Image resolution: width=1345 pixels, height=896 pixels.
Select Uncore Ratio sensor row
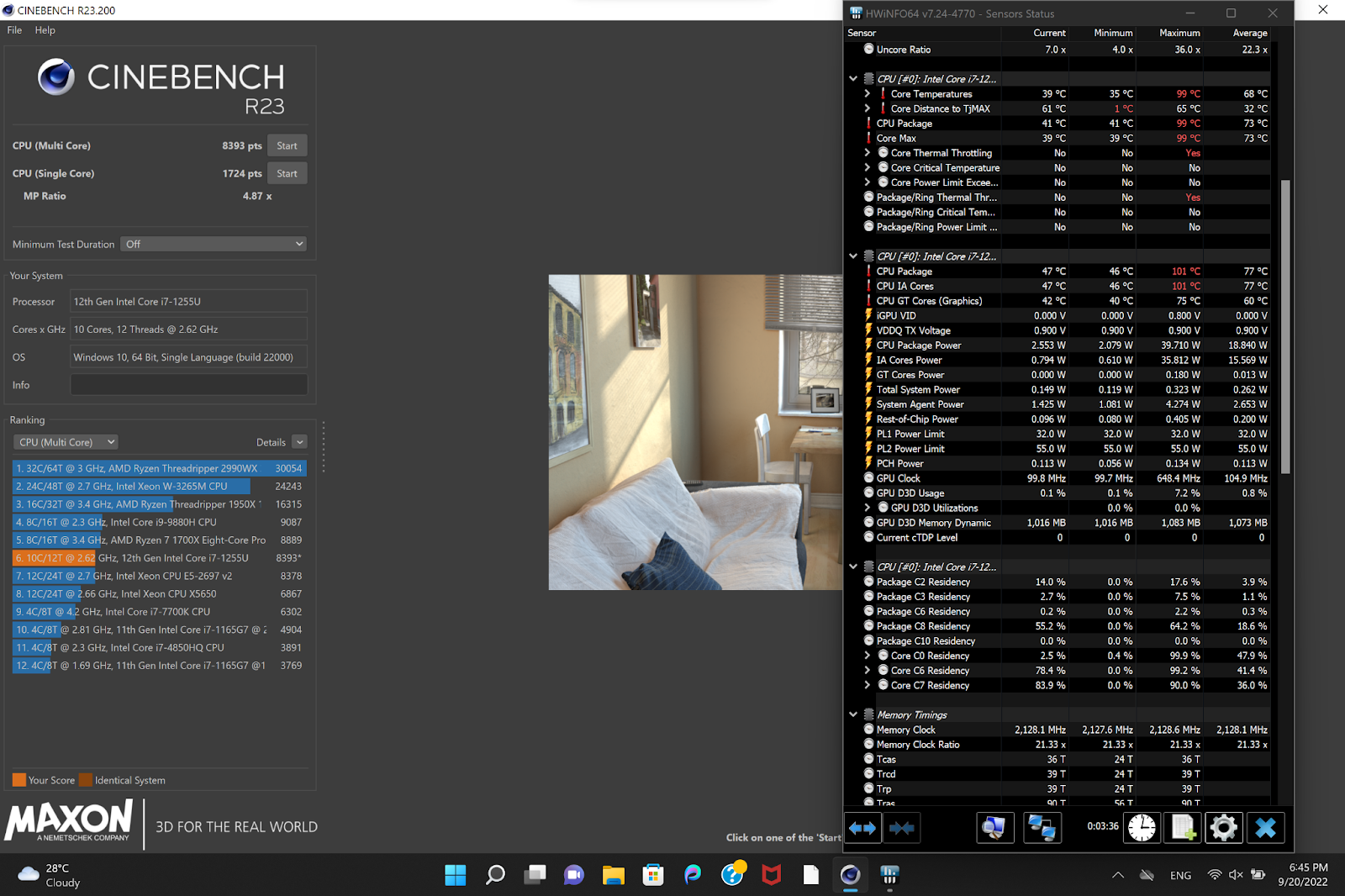click(x=1065, y=50)
